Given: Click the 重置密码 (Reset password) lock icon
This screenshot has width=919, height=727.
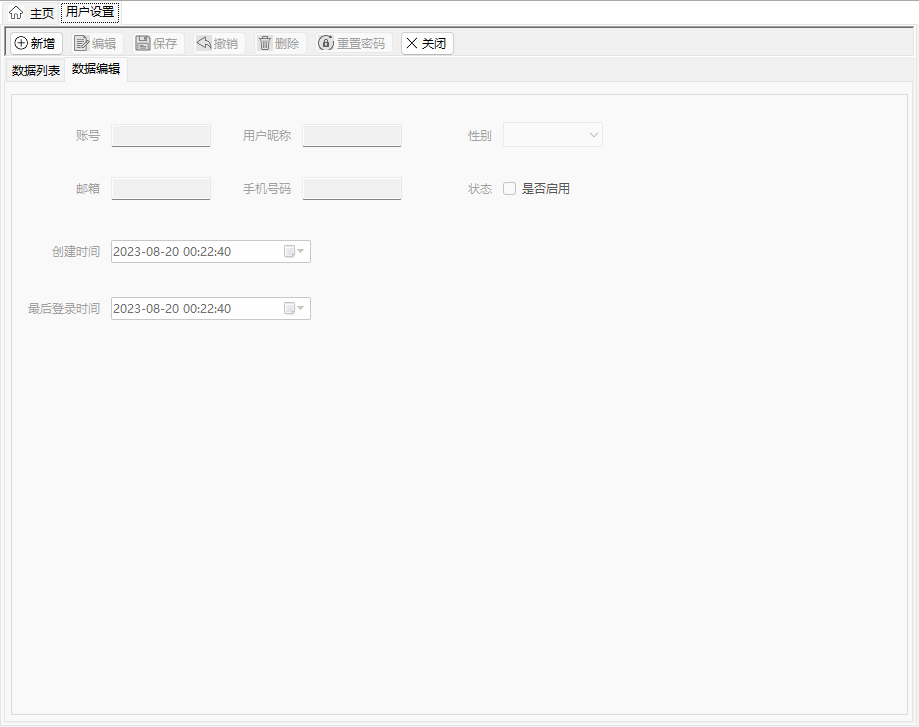Looking at the screenshot, I should coord(326,43).
